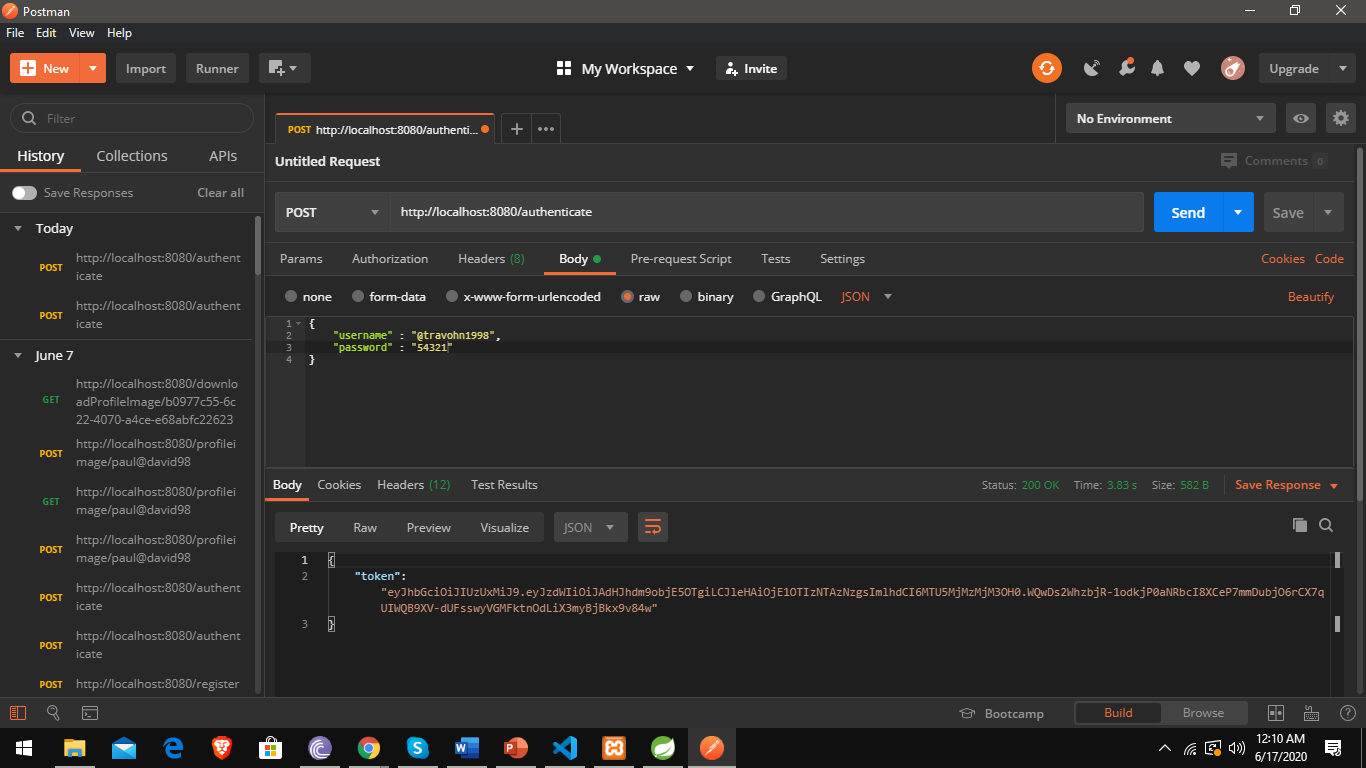This screenshot has height=768, width=1366.
Task: Open Visual Studio Code from taskbar
Action: click(x=565, y=747)
